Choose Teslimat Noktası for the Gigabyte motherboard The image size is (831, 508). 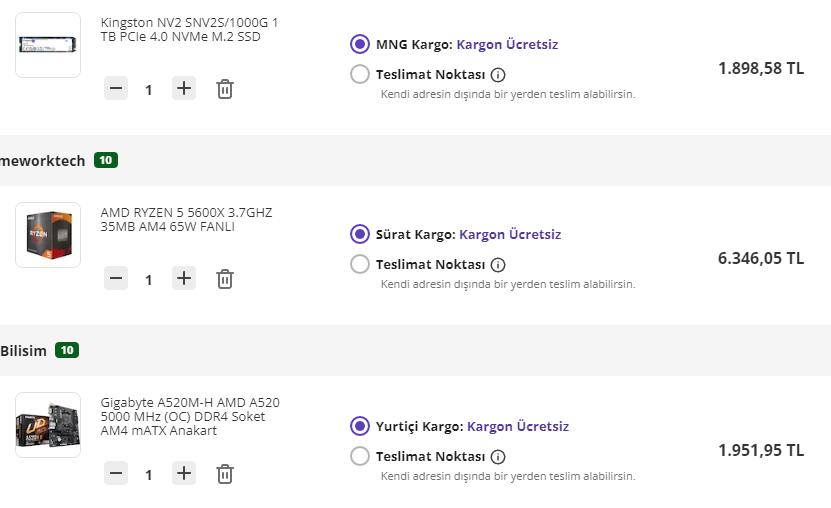point(360,456)
